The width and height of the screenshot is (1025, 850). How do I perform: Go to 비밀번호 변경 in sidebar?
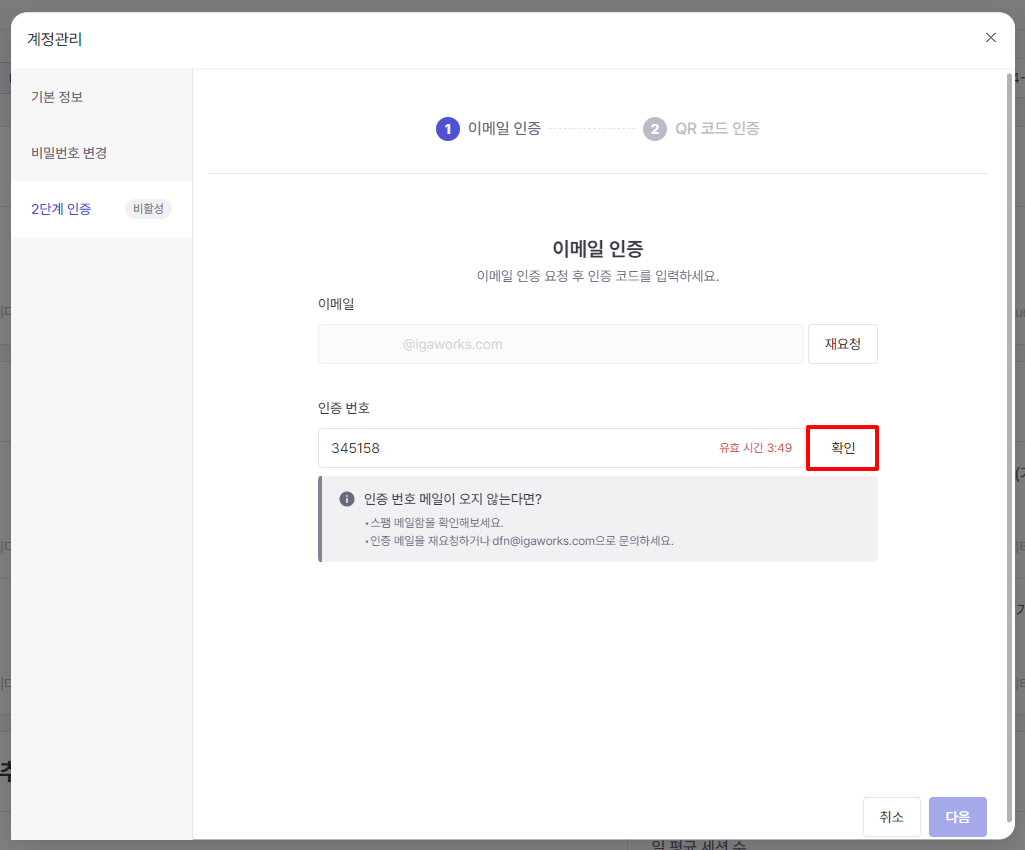[69, 153]
